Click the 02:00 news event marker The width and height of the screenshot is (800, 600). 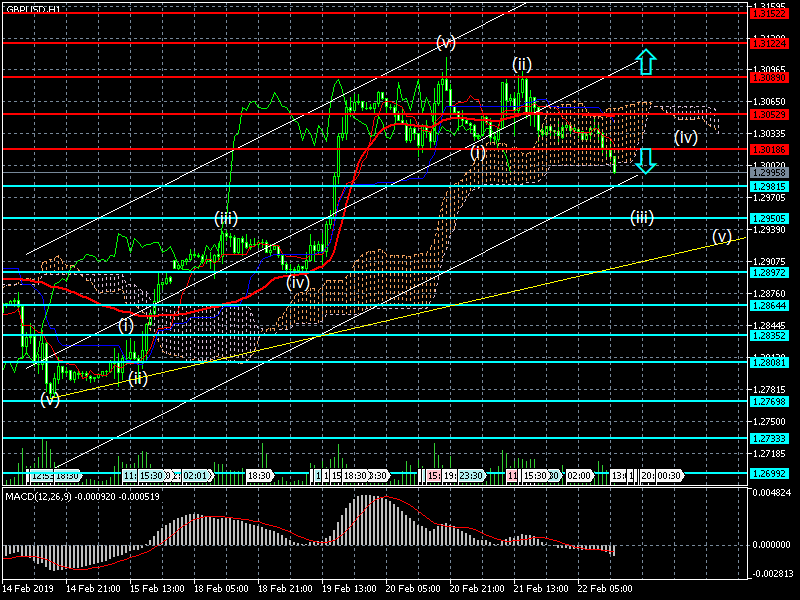click(579, 476)
